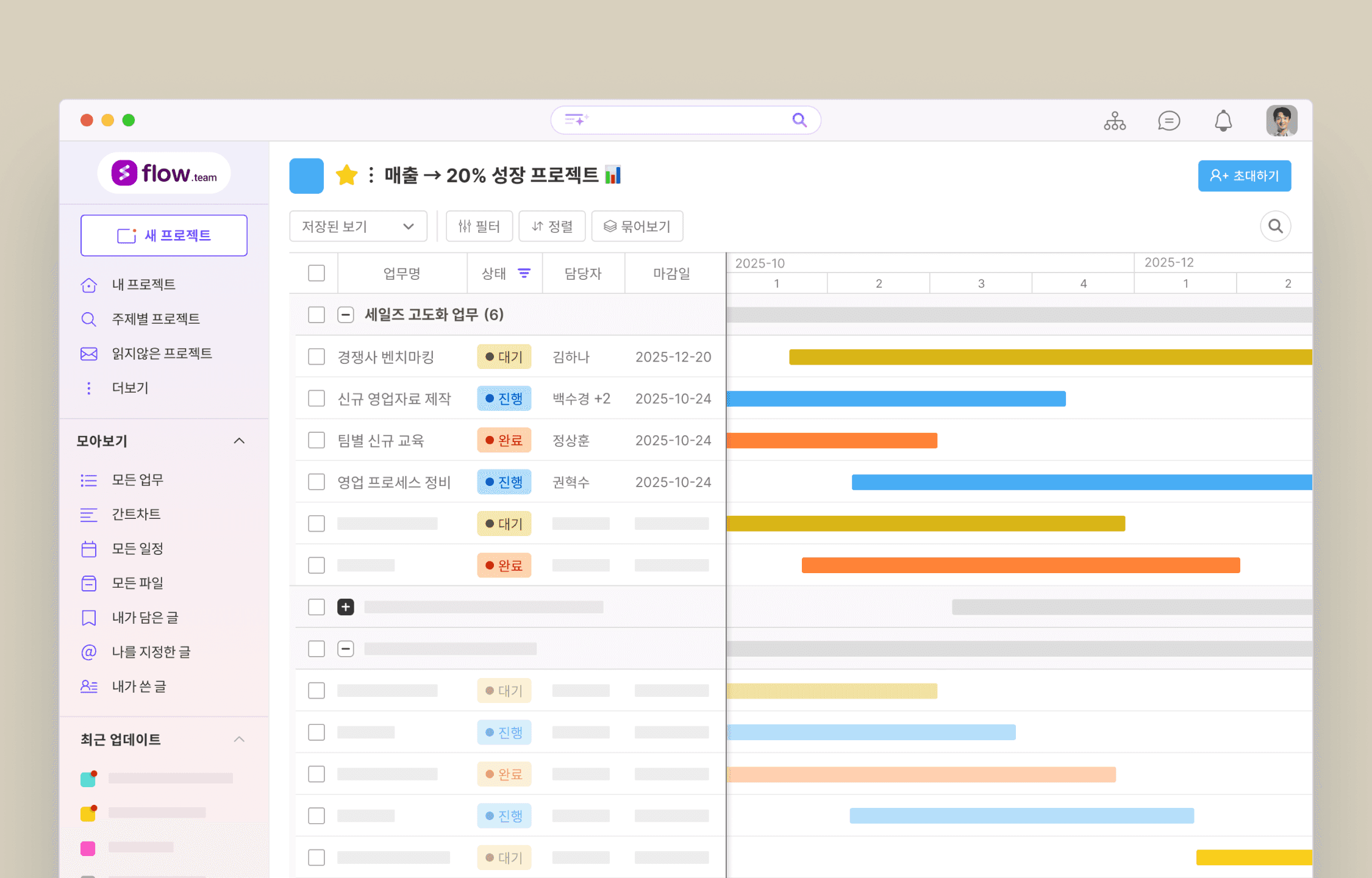Check the box for 팀별 신규 교육 task
Image resolution: width=1372 pixels, height=878 pixels.
[316, 440]
